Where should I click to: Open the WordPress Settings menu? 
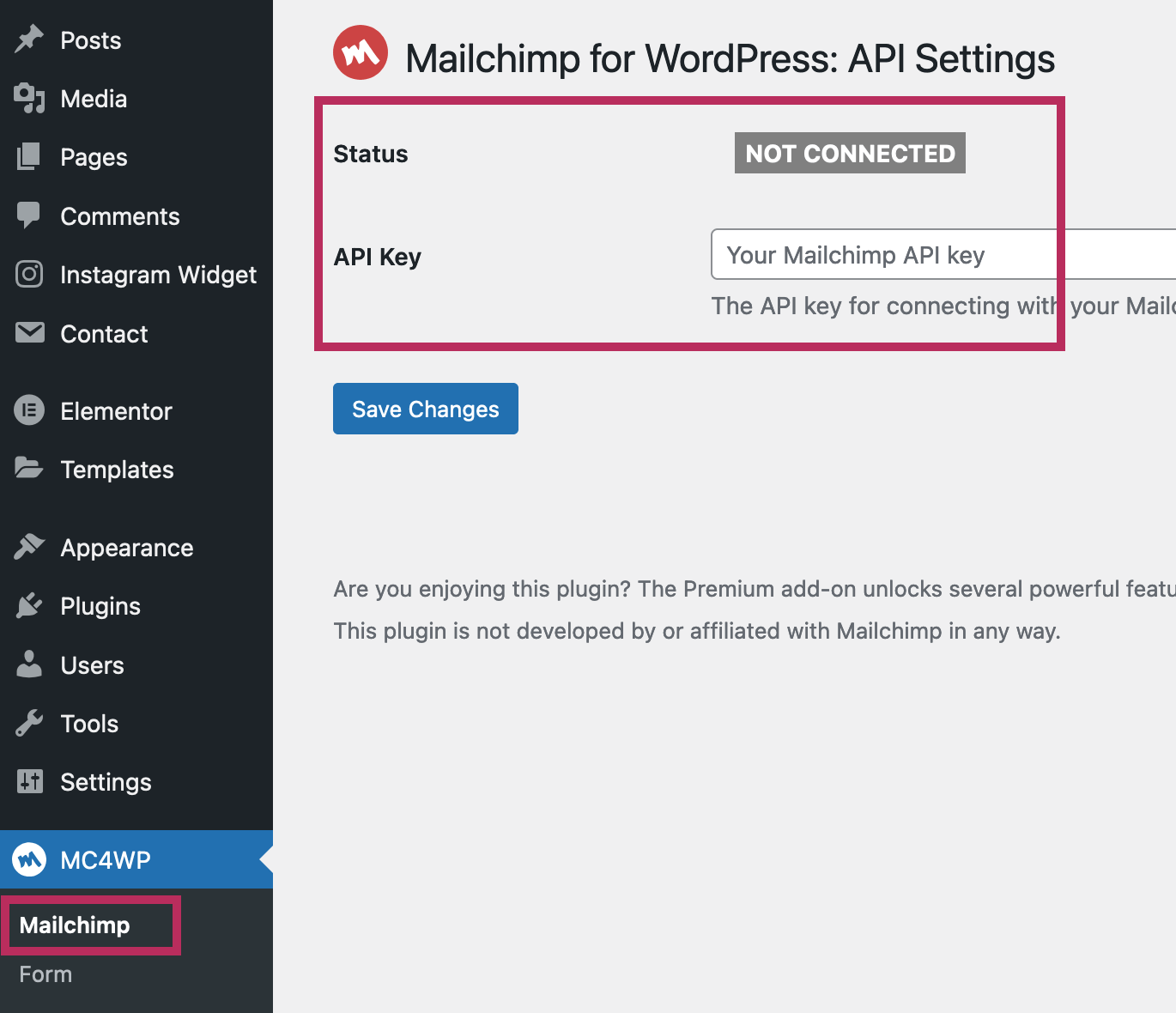pyautogui.click(x=106, y=782)
